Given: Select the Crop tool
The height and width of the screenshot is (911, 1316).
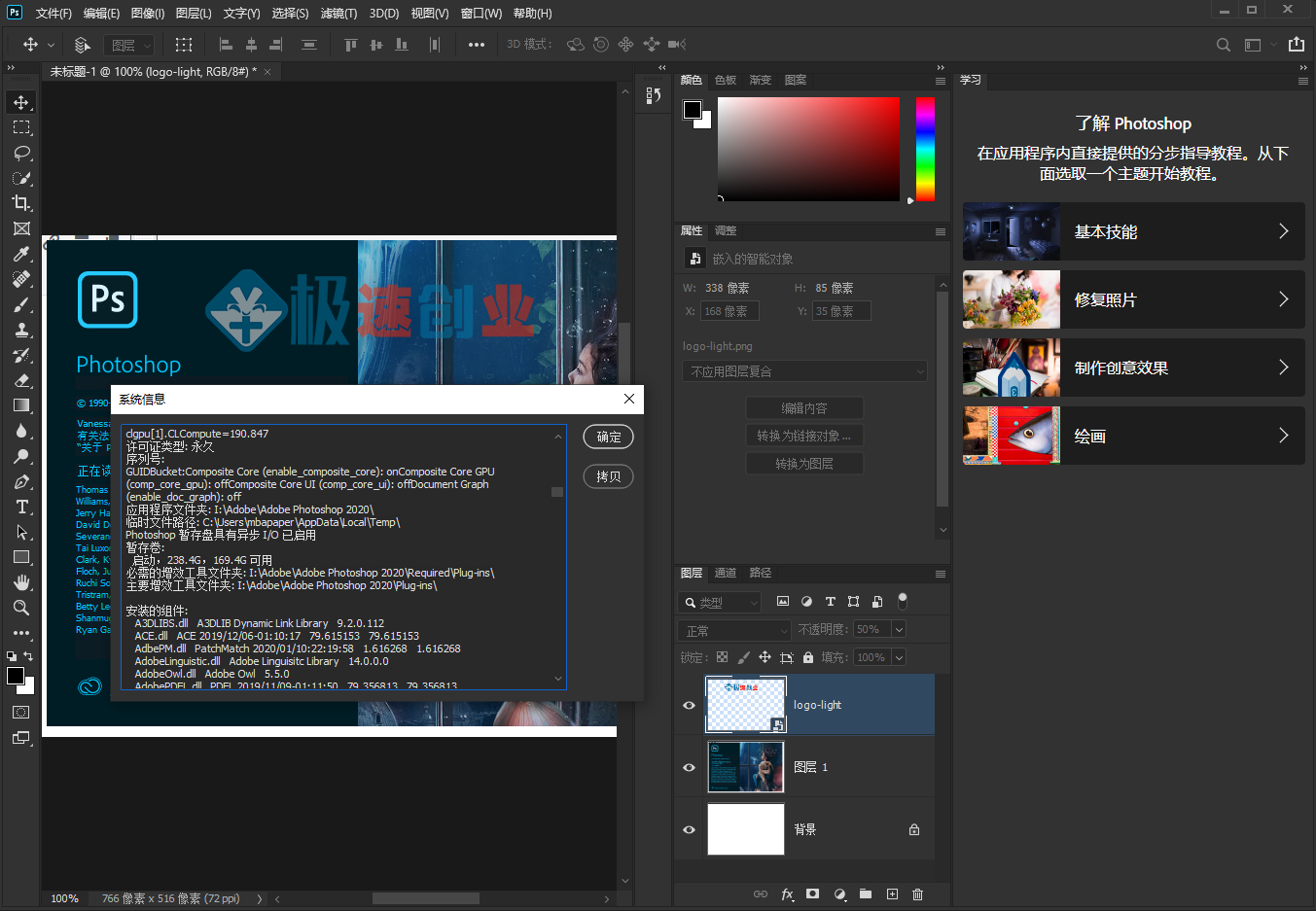Looking at the screenshot, I should pyautogui.click(x=20, y=203).
